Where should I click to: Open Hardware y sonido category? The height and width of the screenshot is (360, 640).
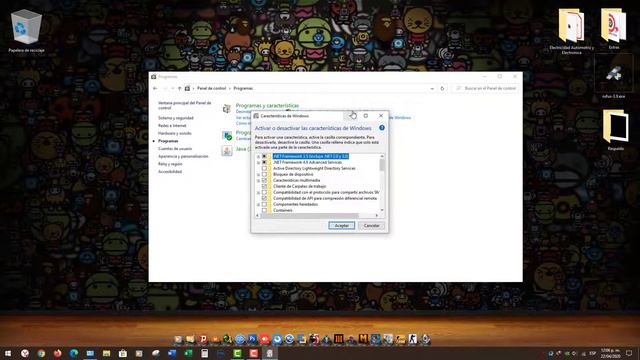pos(175,133)
